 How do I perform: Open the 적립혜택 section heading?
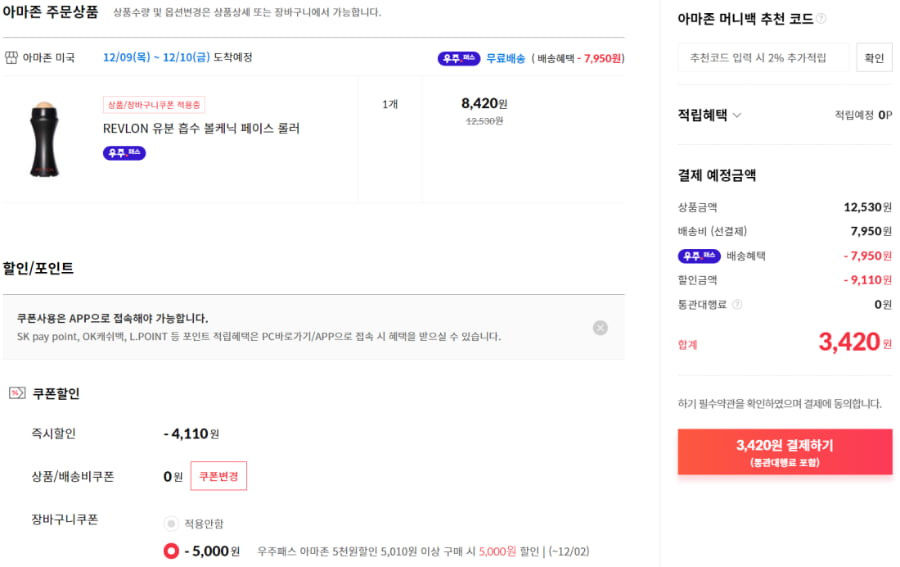tap(703, 115)
